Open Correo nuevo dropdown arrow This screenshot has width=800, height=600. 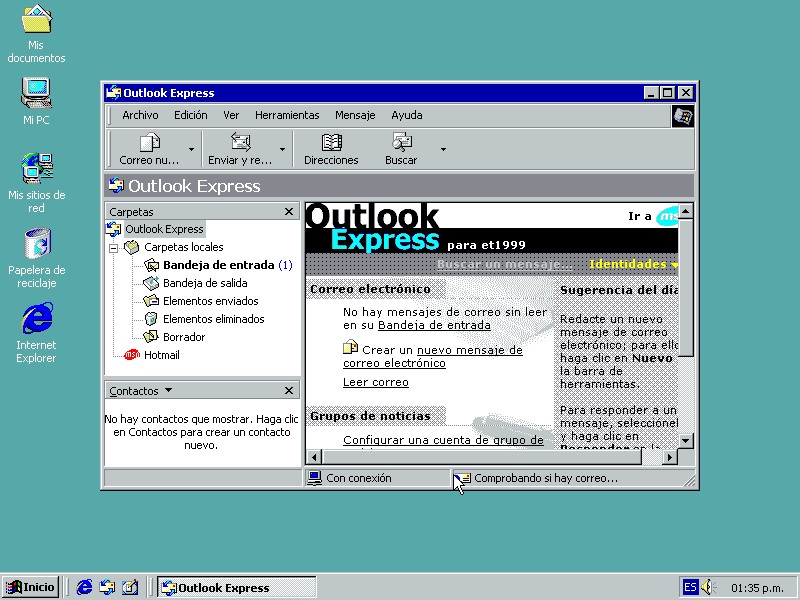191,149
